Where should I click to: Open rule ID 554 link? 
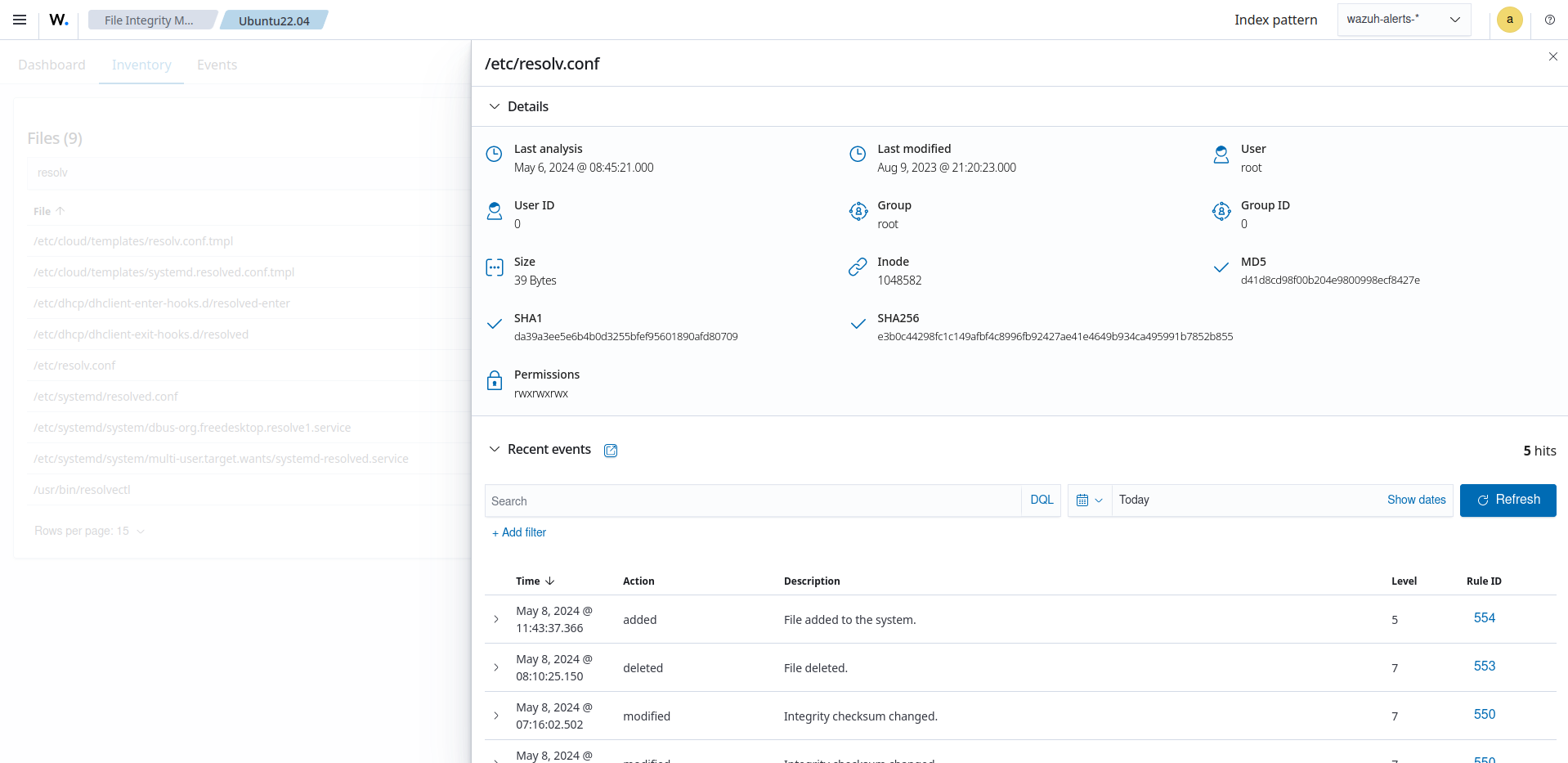[1484, 618]
